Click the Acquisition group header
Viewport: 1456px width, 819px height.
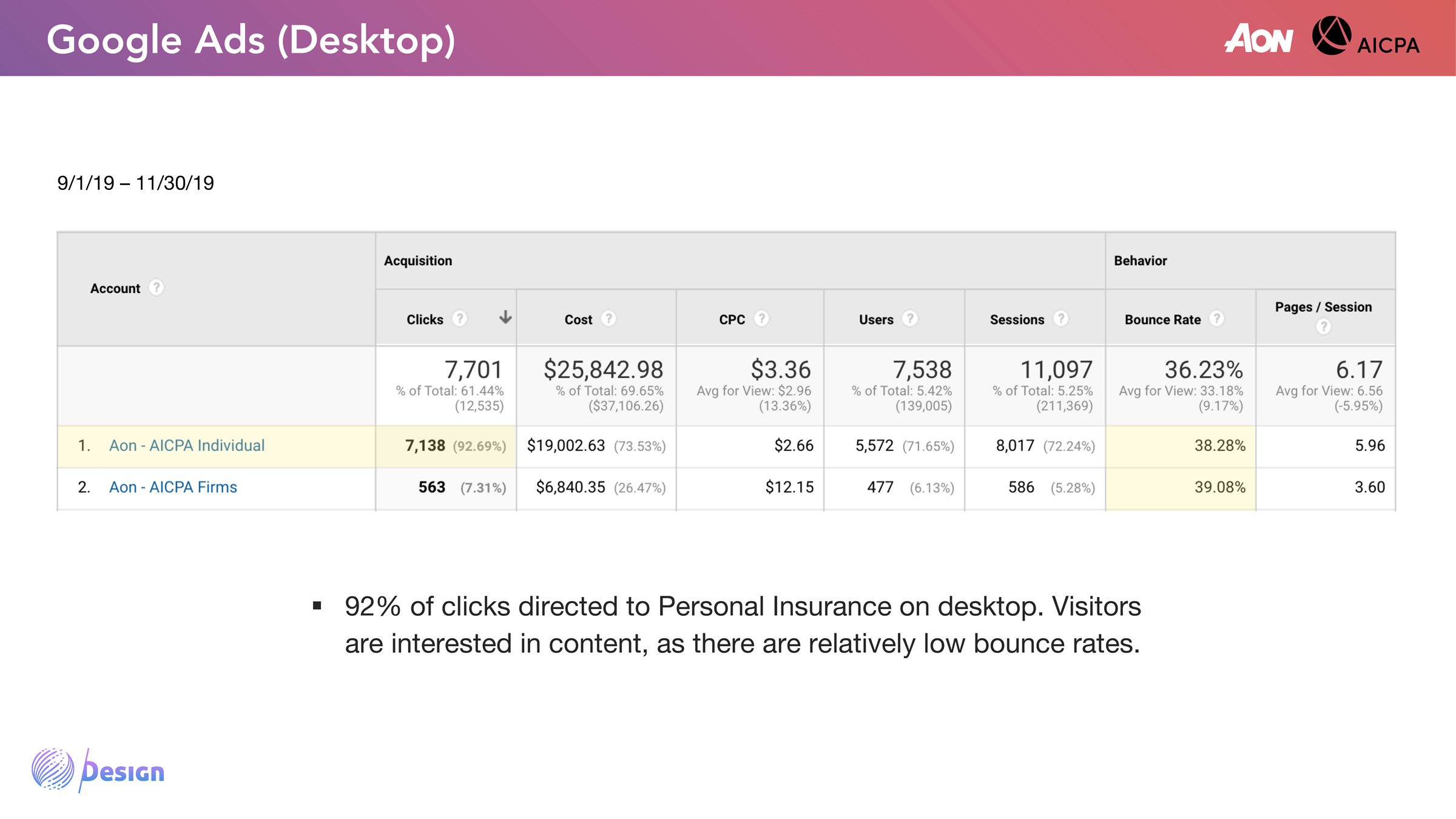[x=418, y=261]
